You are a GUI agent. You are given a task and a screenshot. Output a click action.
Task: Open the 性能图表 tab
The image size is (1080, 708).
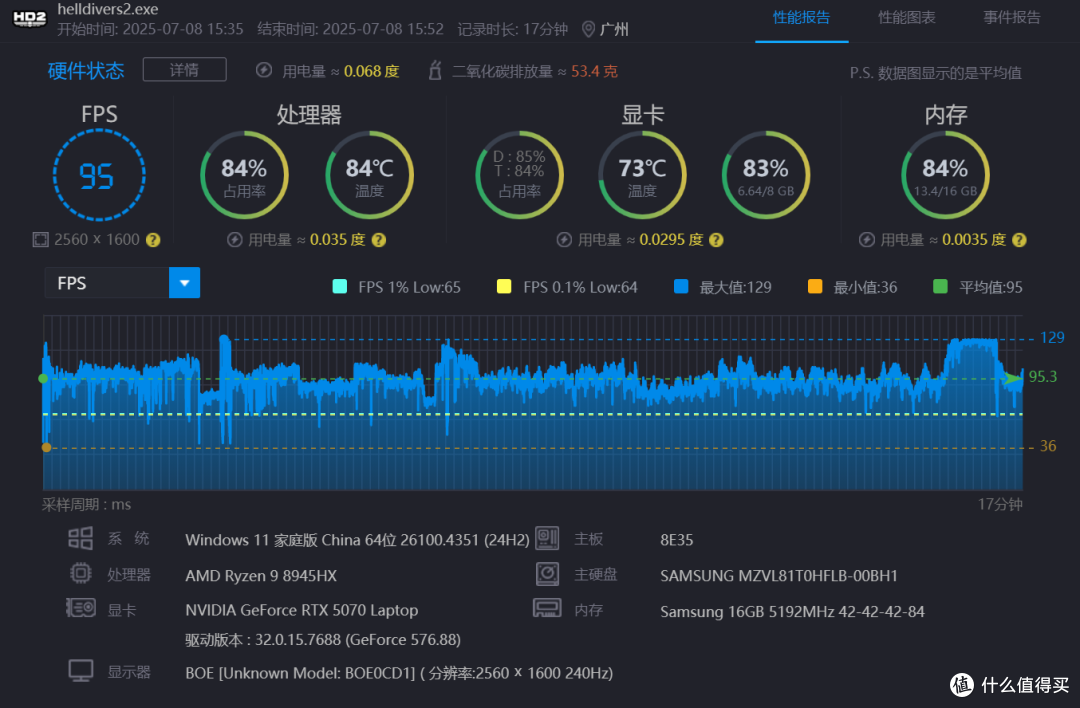coord(906,18)
